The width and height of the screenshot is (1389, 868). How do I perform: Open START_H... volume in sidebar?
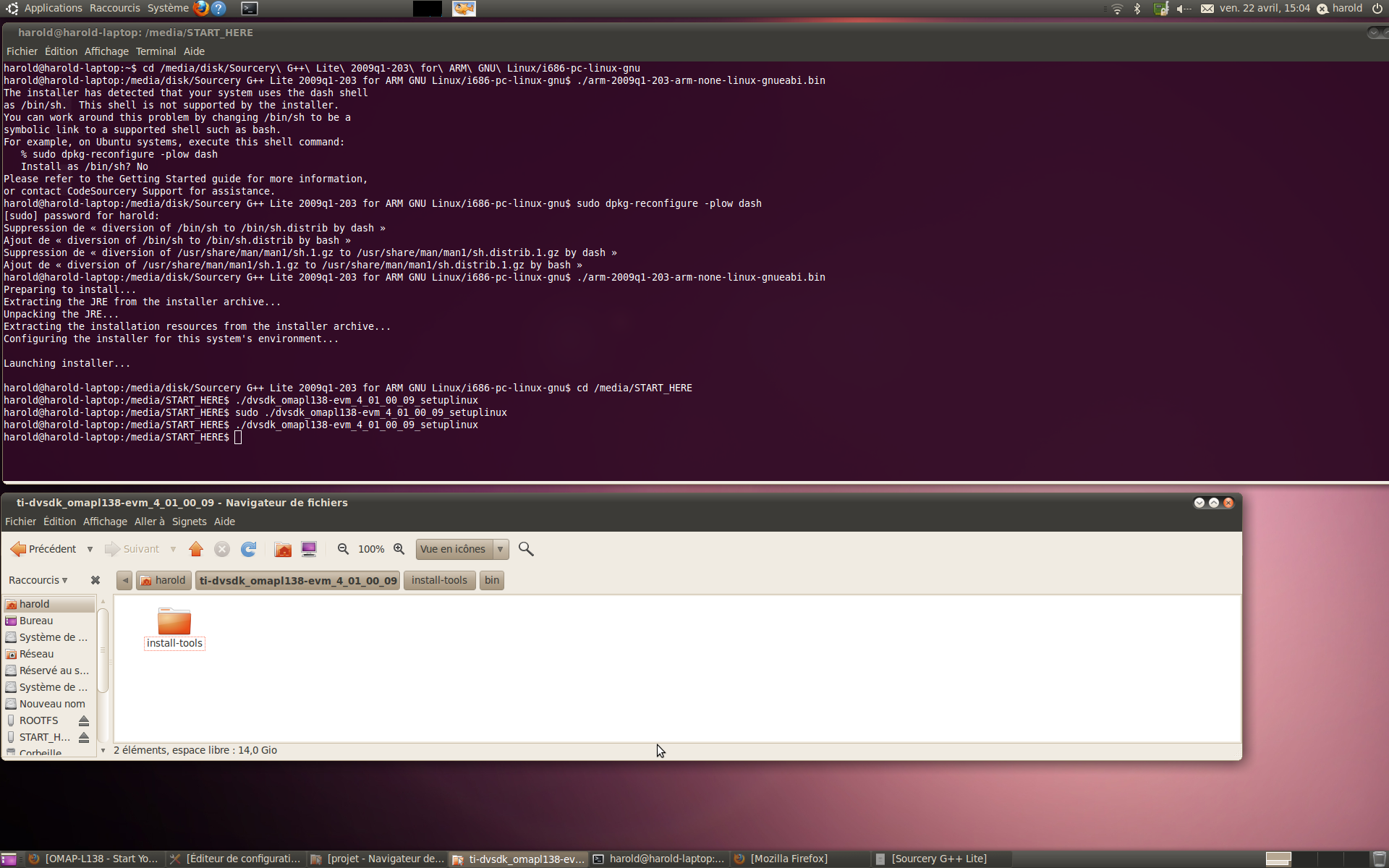click(38, 737)
